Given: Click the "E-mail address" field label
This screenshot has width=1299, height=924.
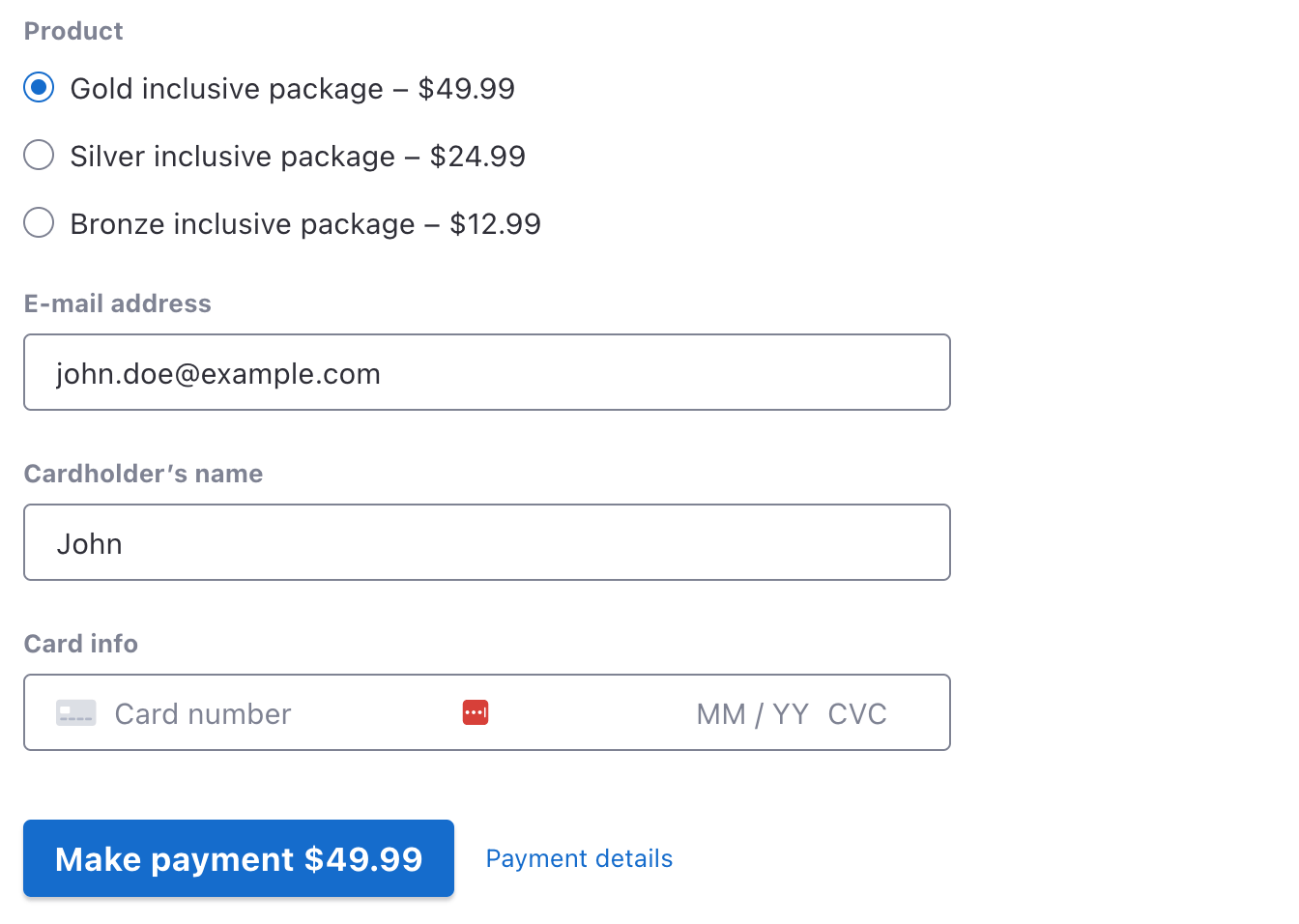Looking at the screenshot, I should 117,303.
